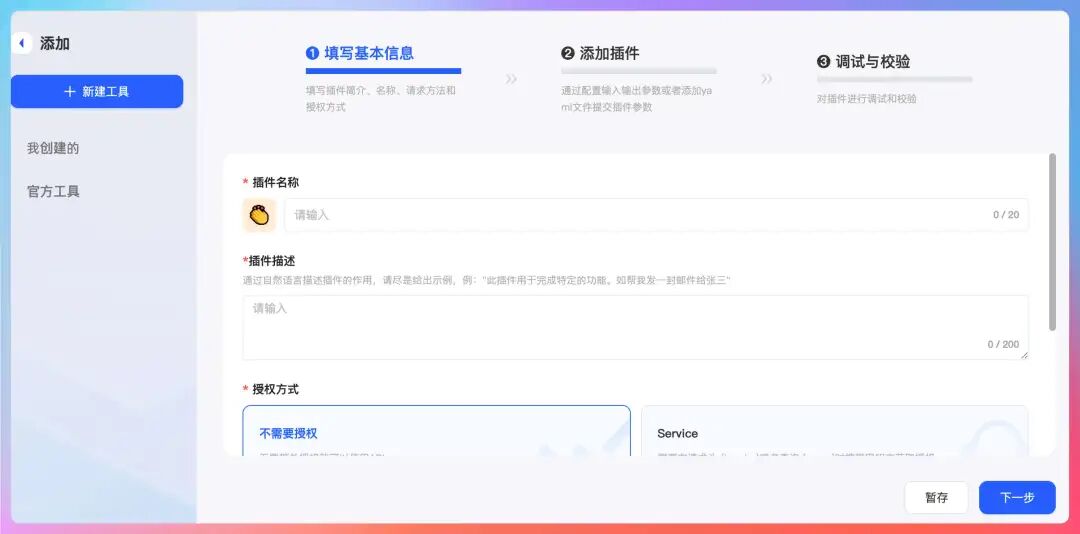Click the 授权方式 label
The height and width of the screenshot is (534, 1080).
click(276, 389)
